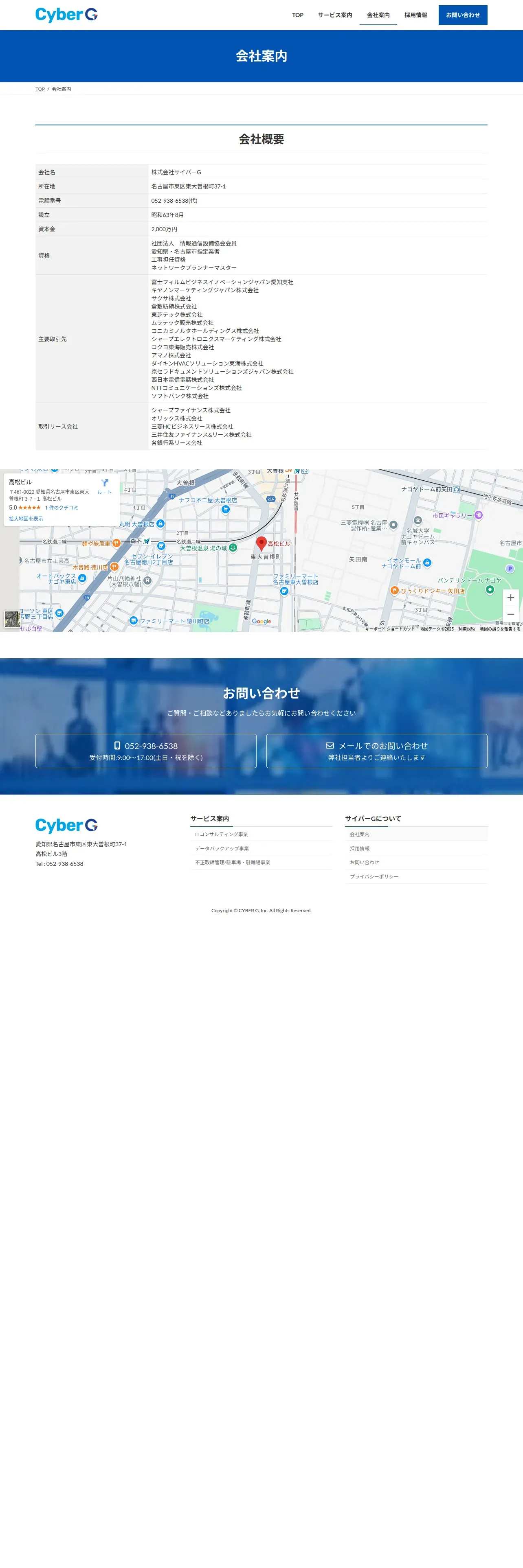Click ファミリーマート 徳川町店 marker
523x1568 pixels.
click(x=133, y=621)
